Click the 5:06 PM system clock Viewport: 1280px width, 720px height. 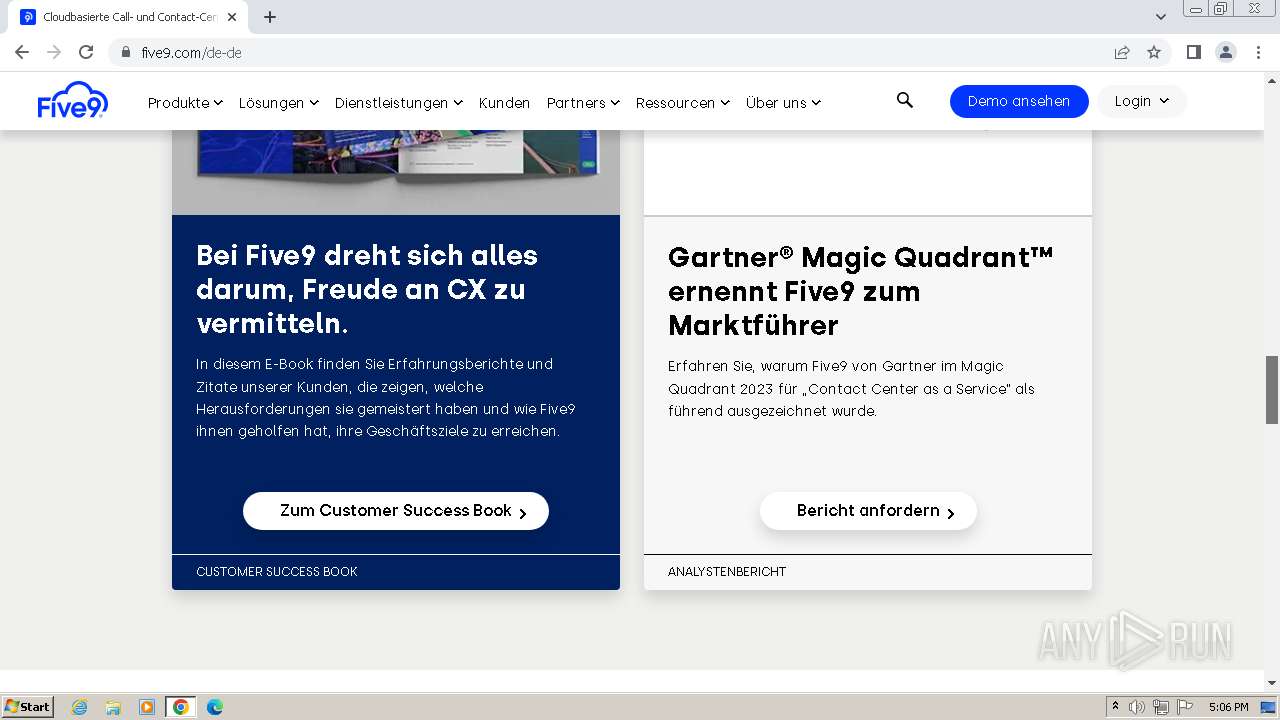1228,707
